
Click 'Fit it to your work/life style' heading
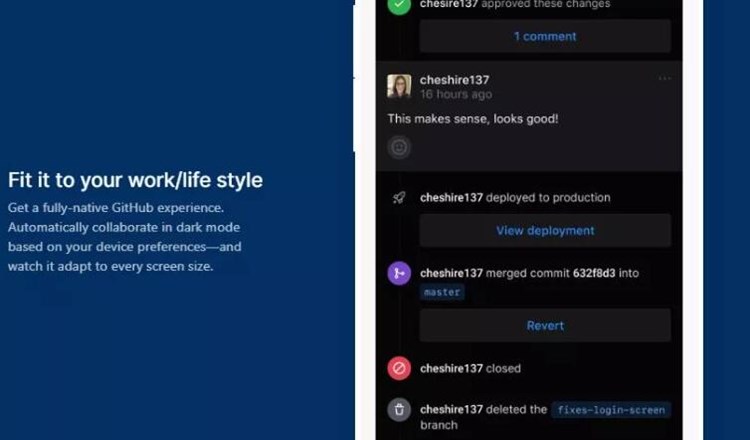coord(135,180)
